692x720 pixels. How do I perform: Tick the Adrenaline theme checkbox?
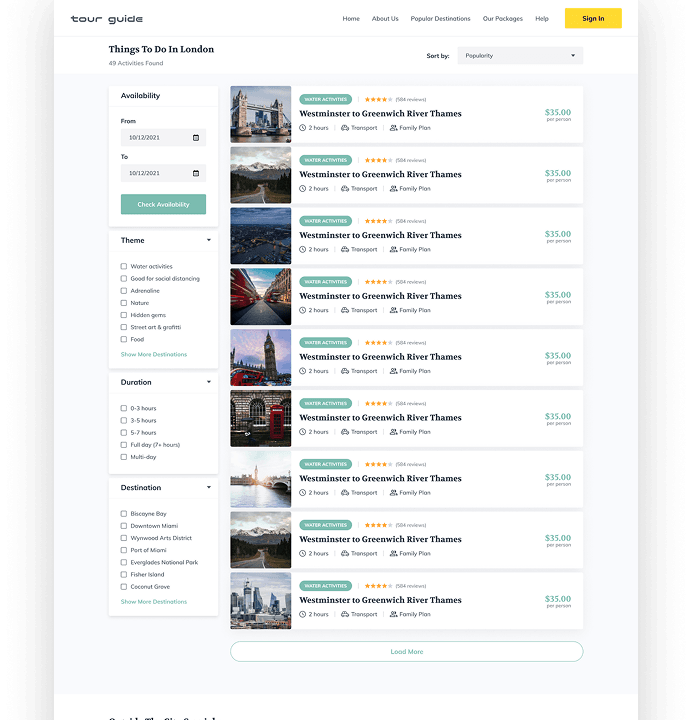click(124, 291)
